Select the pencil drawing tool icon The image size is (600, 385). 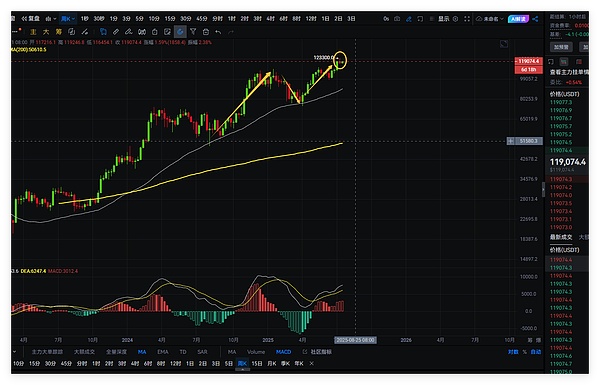tap(116, 32)
